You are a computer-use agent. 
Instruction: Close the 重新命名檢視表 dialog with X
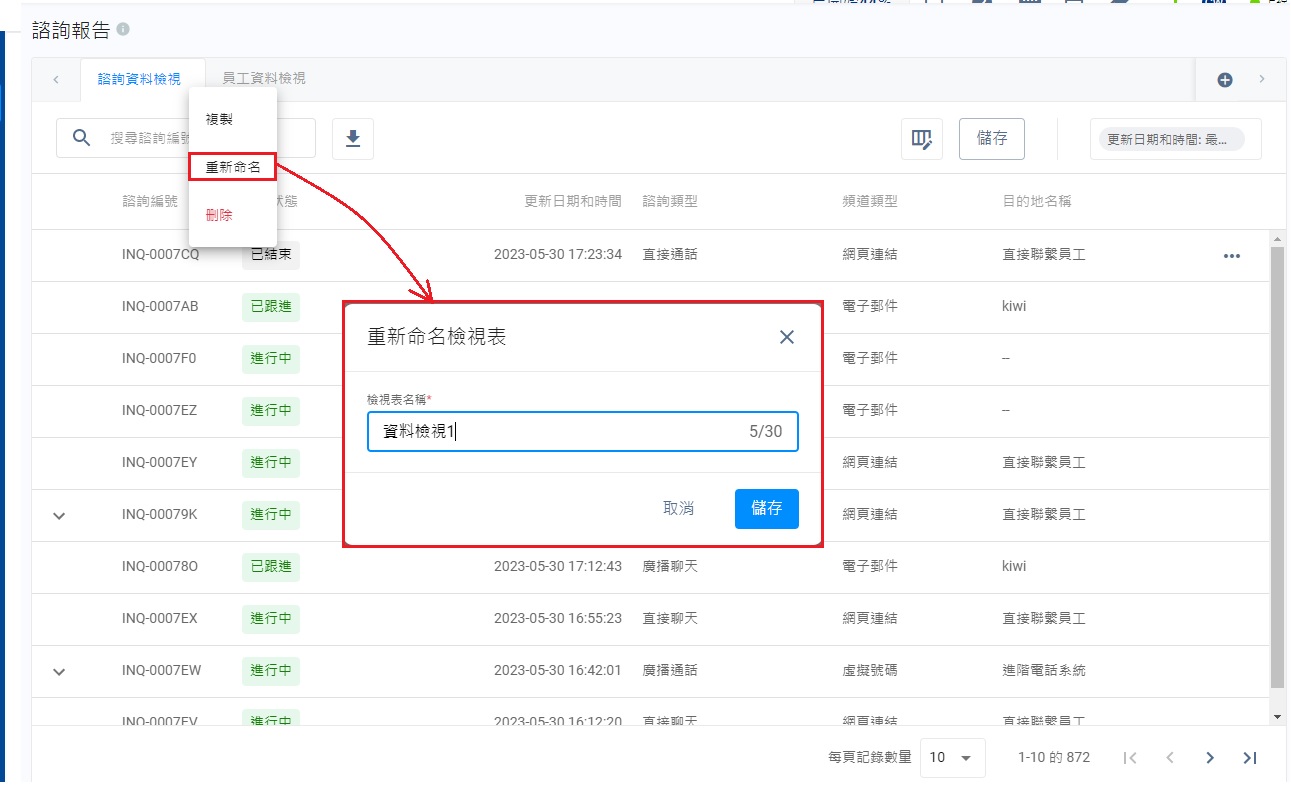pos(786,337)
